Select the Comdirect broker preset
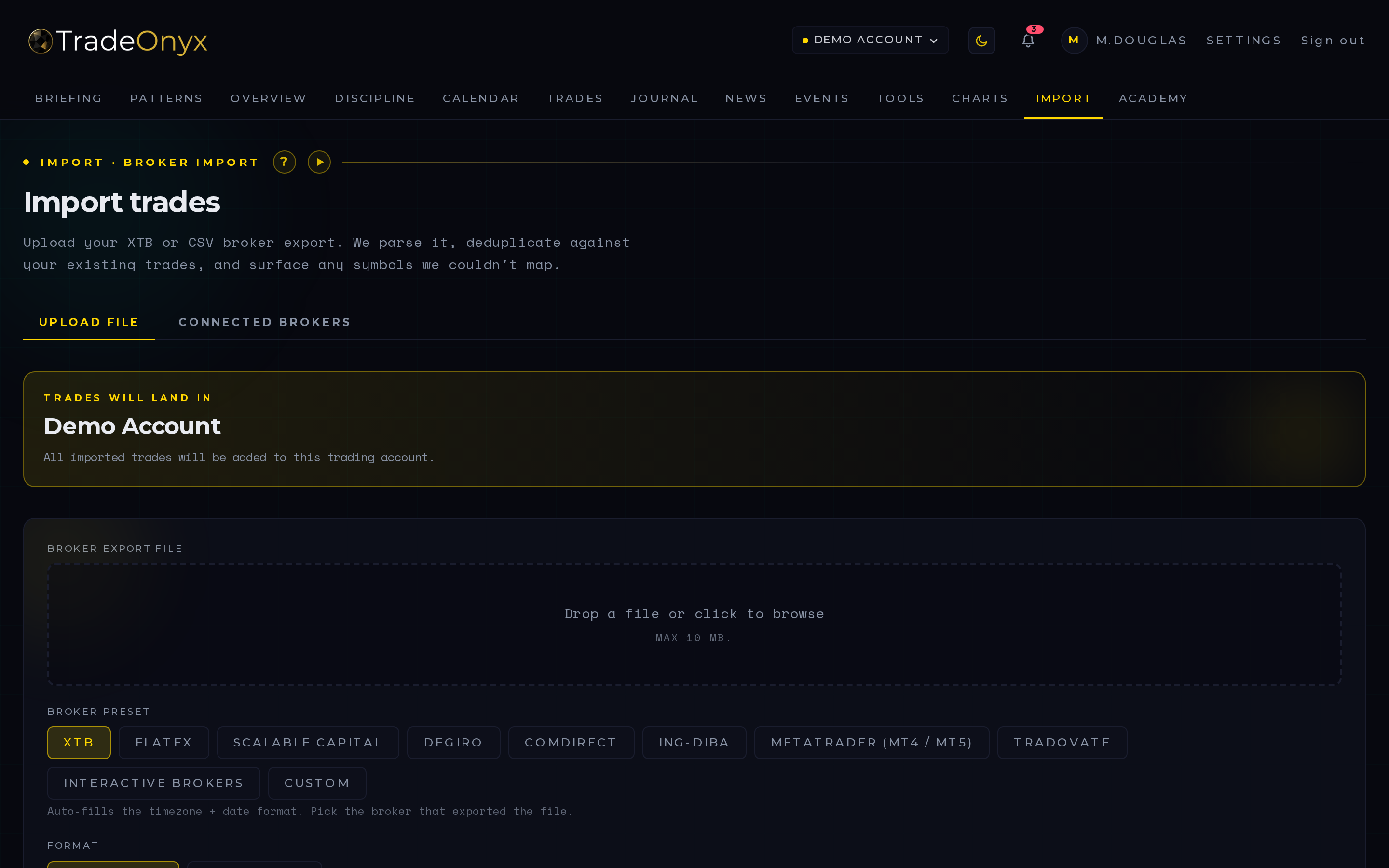 (571, 742)
